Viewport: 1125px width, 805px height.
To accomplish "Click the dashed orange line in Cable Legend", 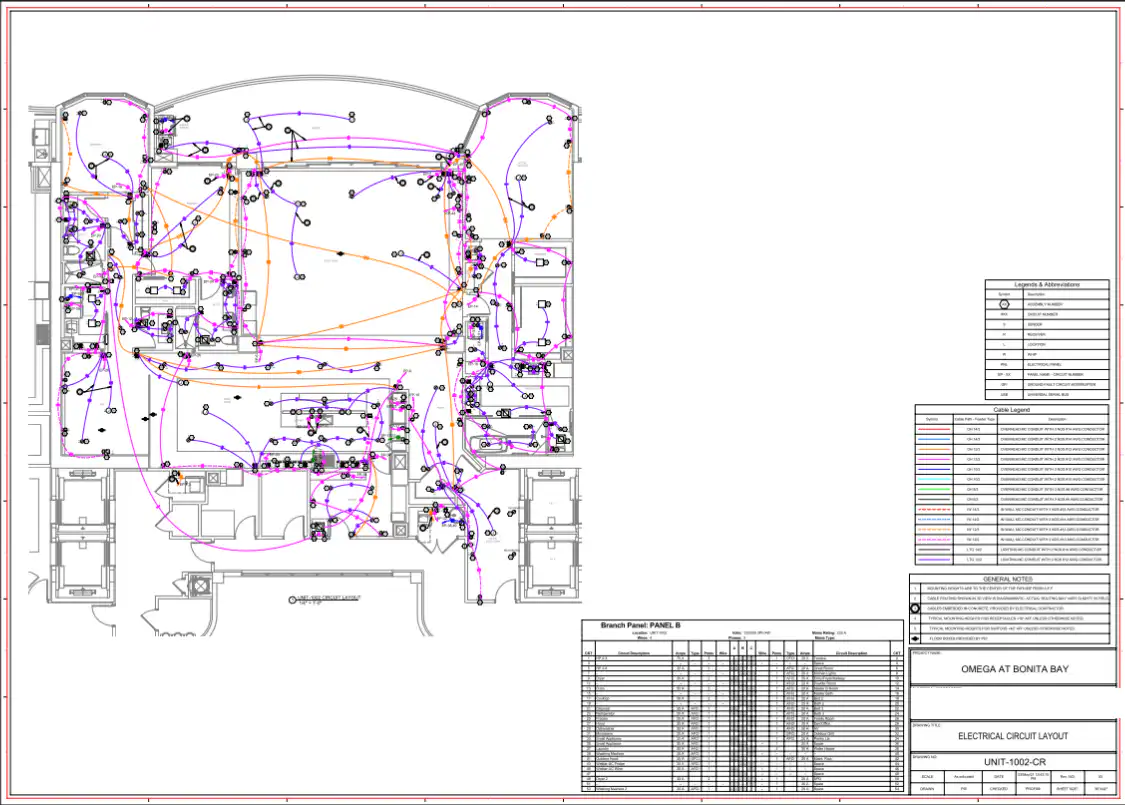I will click(934, 529).
